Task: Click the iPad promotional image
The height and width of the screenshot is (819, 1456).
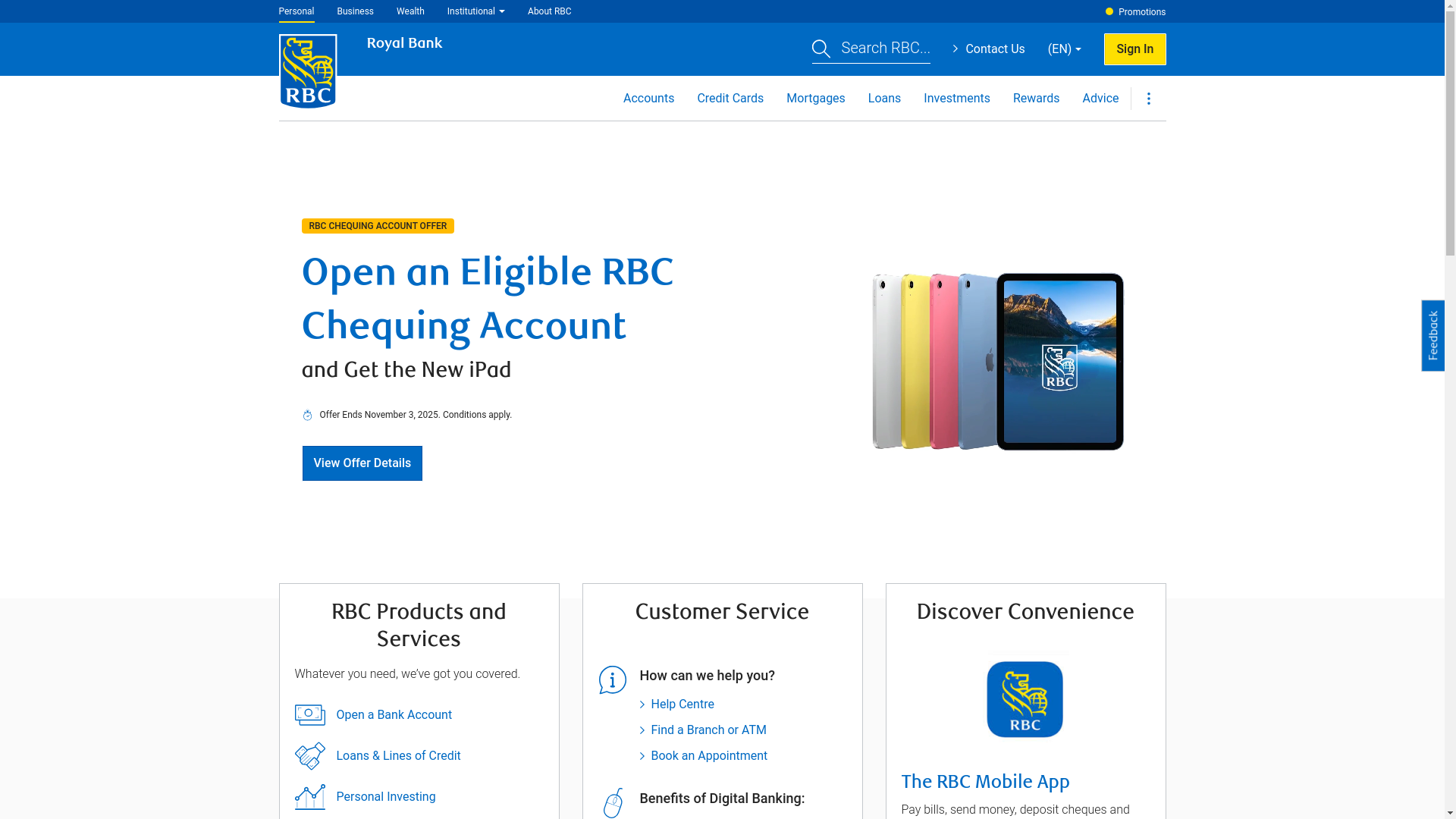Action: point(997,362)
